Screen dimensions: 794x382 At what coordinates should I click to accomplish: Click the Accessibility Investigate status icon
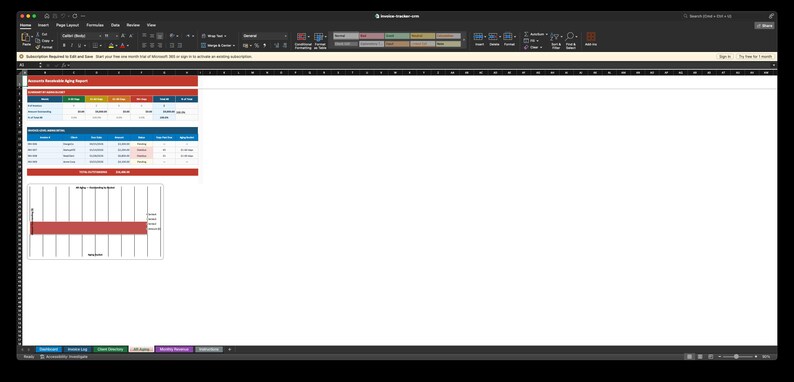coord(43,357)
